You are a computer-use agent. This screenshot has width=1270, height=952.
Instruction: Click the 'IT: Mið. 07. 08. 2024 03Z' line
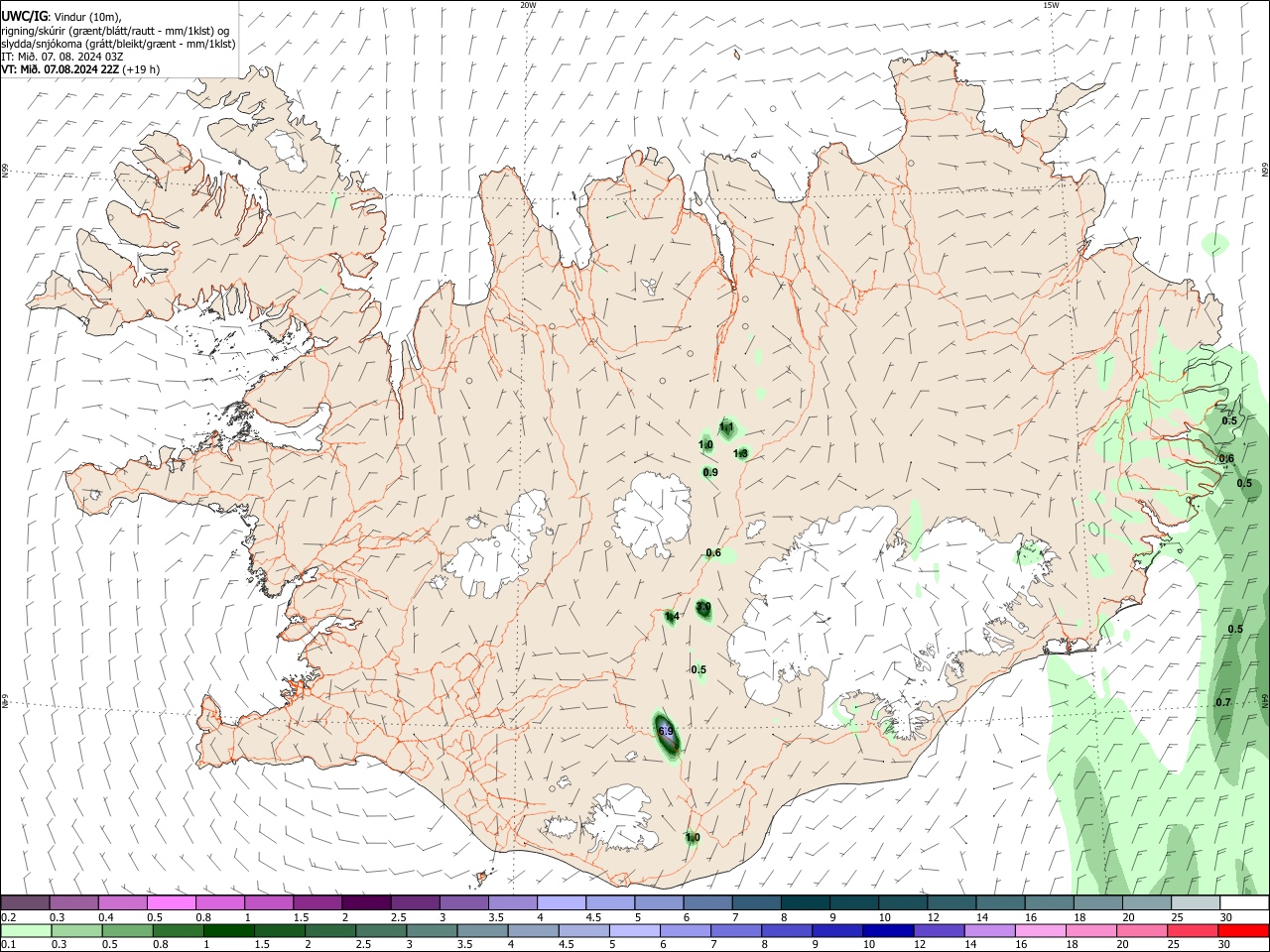tap(63, 57)
